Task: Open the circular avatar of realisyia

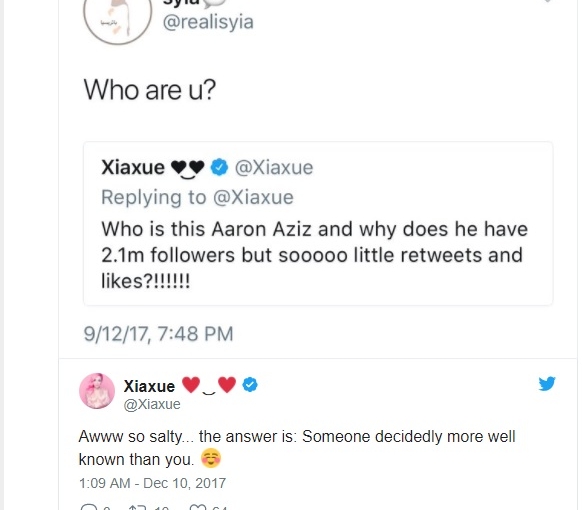Action: tap(118, 19)
